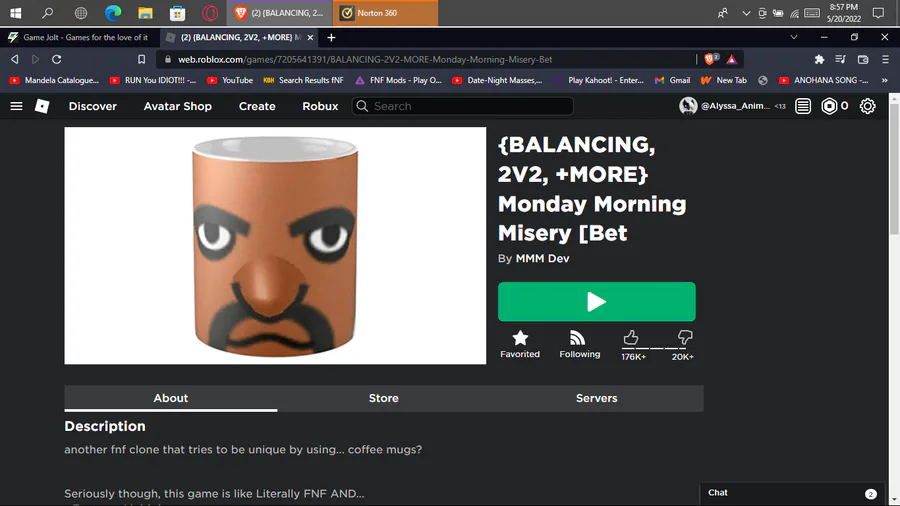900x506 pixels.
Task: Launch Microsoft Edge from the taskbar
Action: (x=113, y=13)
